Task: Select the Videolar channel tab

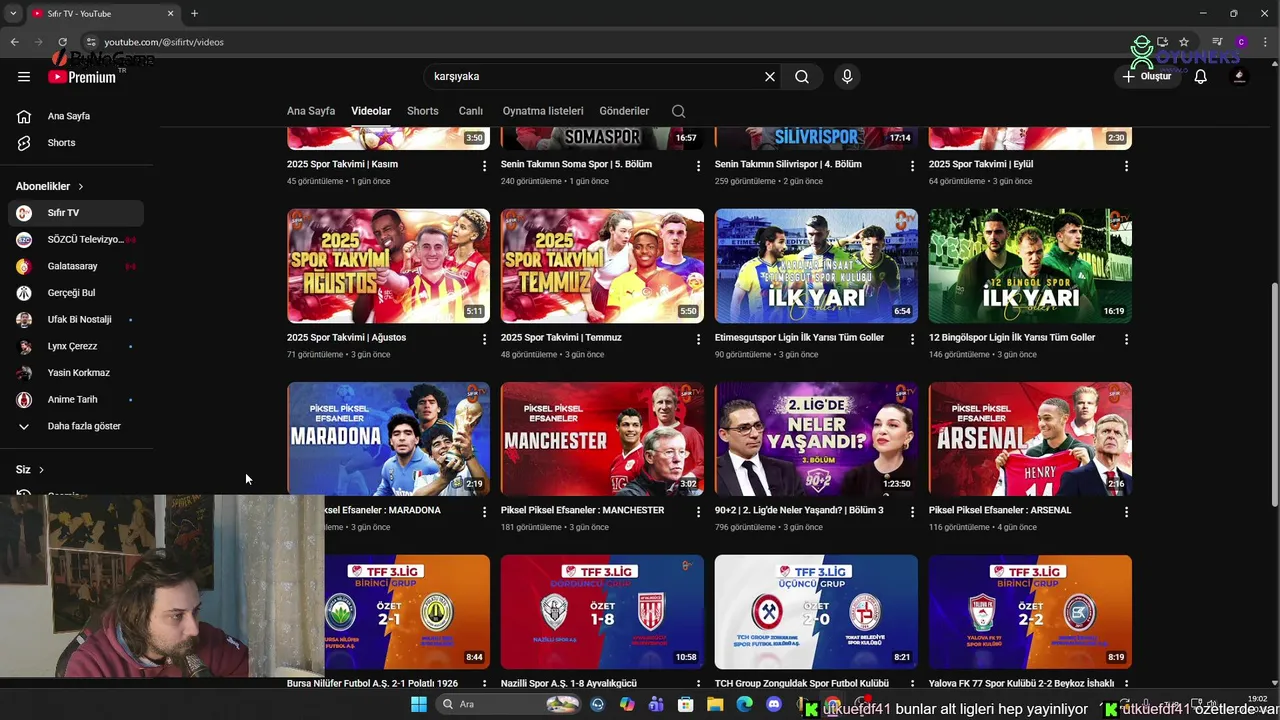Action: (x=371, y=111)
